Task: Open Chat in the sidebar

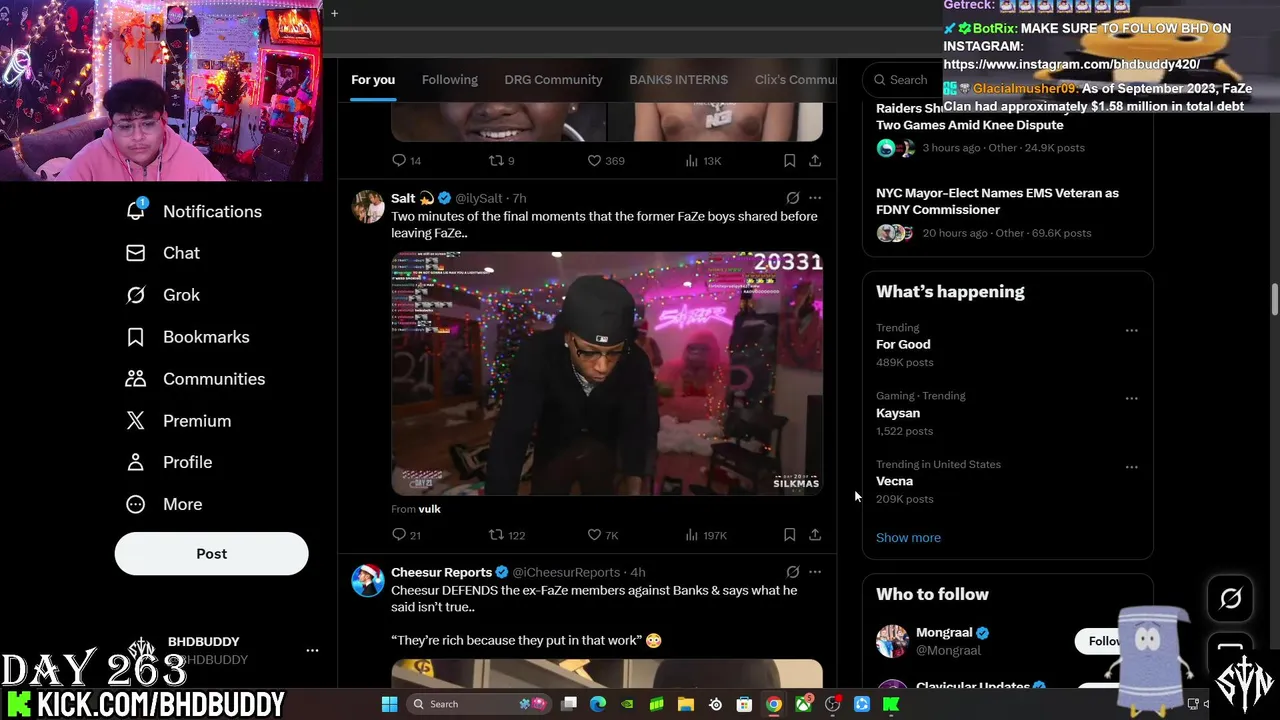Action: [x=162, y=253]
